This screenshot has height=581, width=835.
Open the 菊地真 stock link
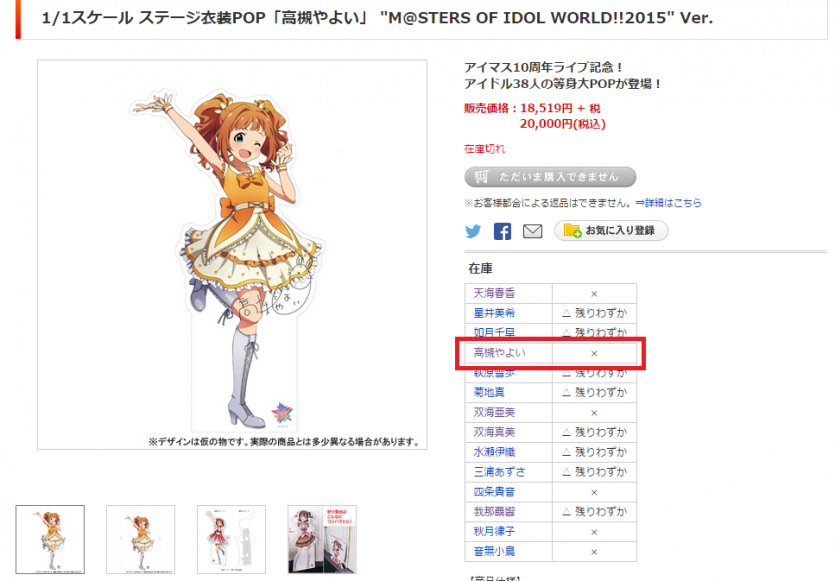(489, 392)
